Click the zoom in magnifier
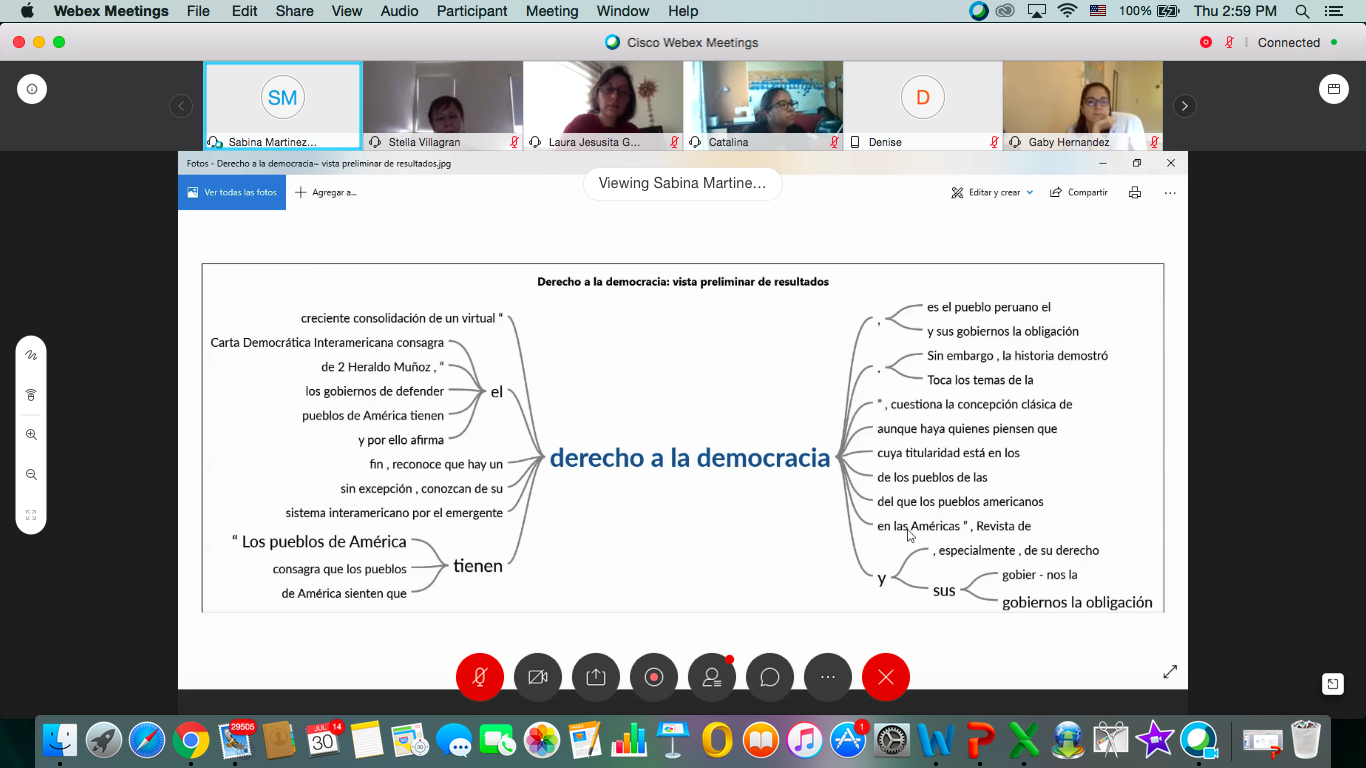The width and height of the screenshot is (1366, 768). pos(31,435)
